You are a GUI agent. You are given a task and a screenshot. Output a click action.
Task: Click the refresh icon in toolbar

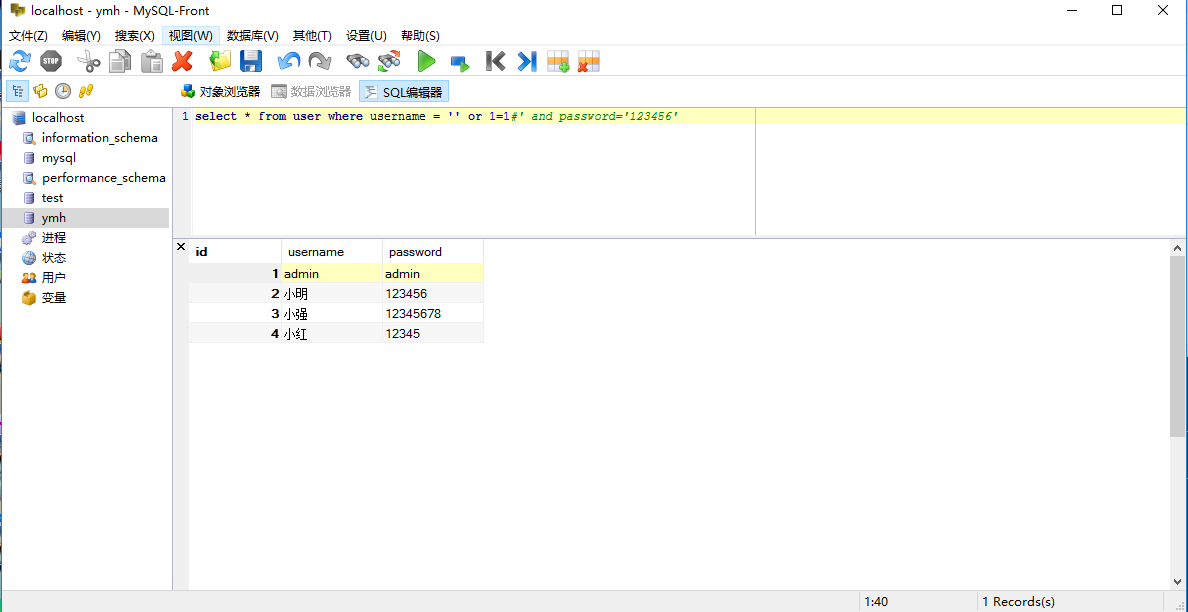click(x=20, y=62)
